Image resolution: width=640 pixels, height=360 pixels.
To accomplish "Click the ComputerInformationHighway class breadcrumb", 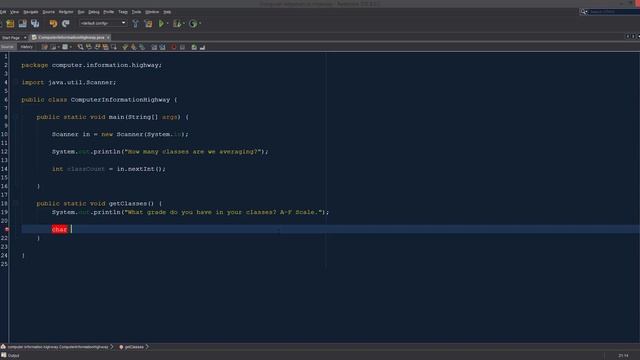I will (x=57, y=347).
